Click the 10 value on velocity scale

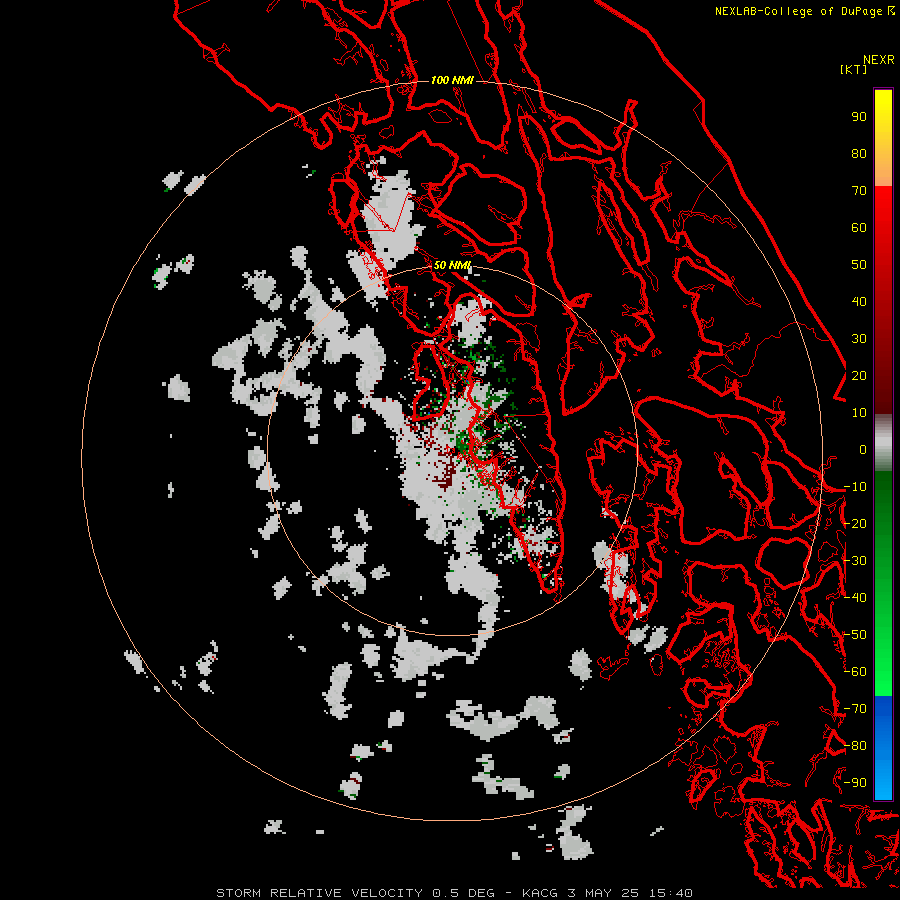pyautogui.click(x=859, y=413)
